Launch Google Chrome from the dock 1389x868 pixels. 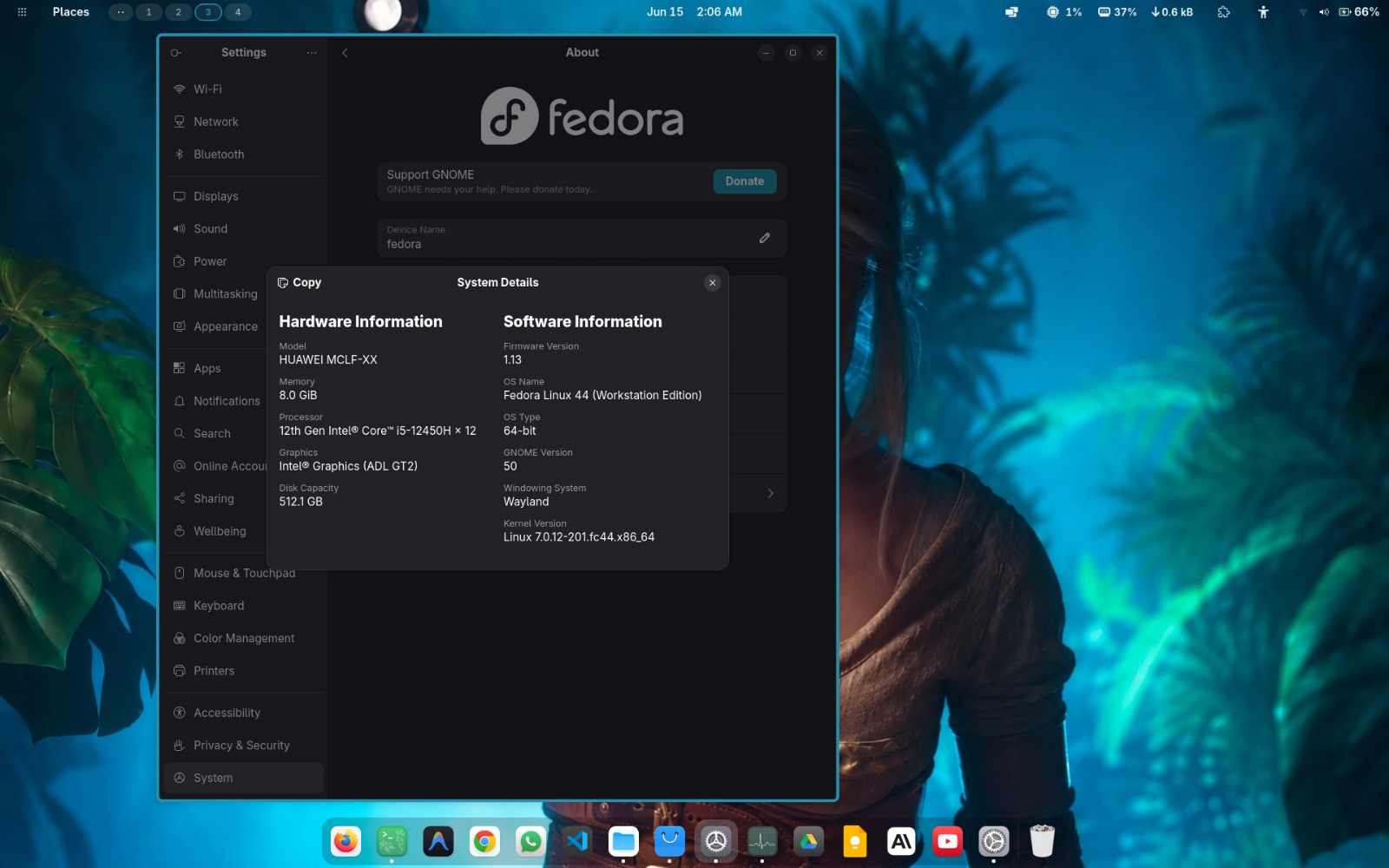[484, 841]
